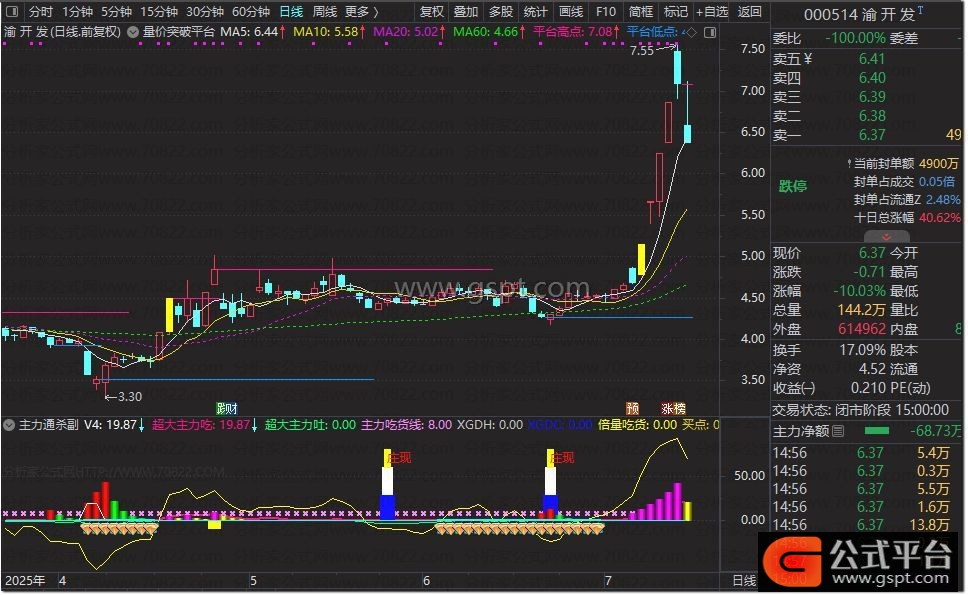The image size is (968, 595).
Task: Open the 复权 adjustment options
Action: (432, 12)
